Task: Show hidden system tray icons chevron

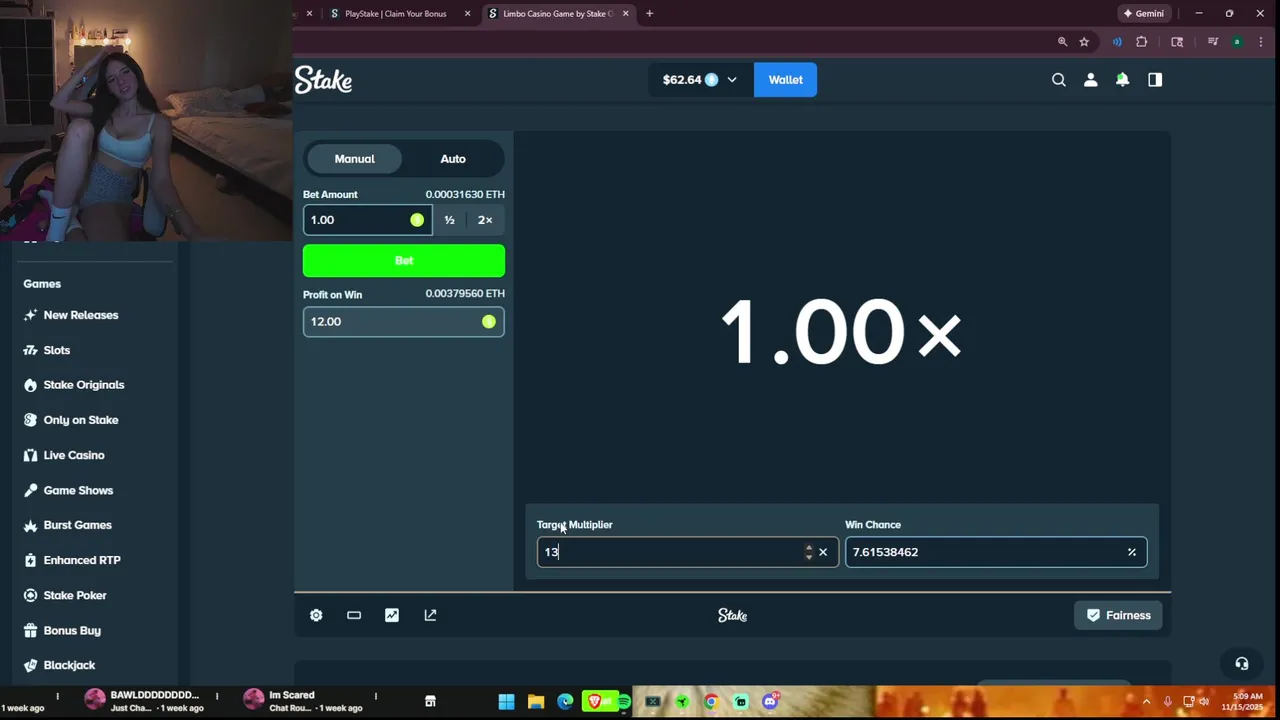Action: tap(1146, 702)
